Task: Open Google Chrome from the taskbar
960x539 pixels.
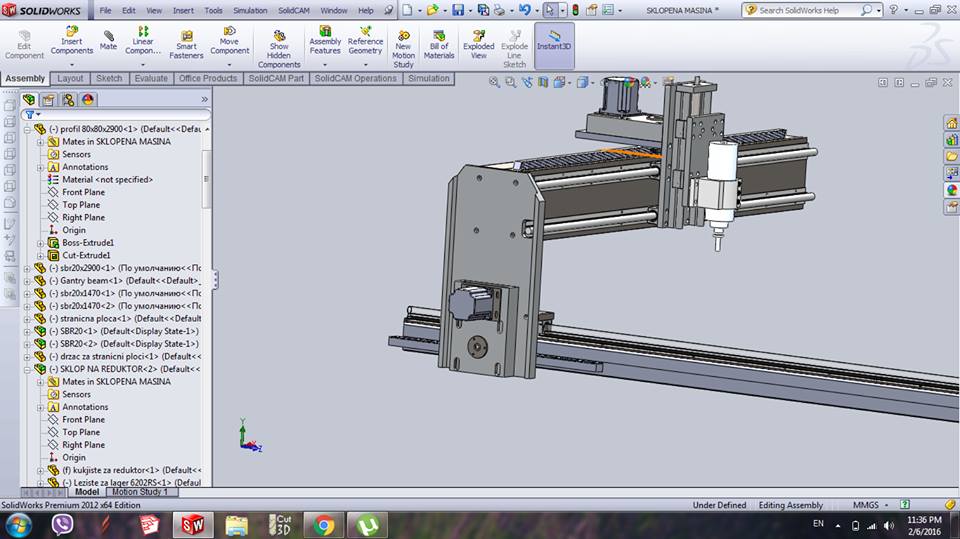Action: pyautogui.click(x=323, y=524)
